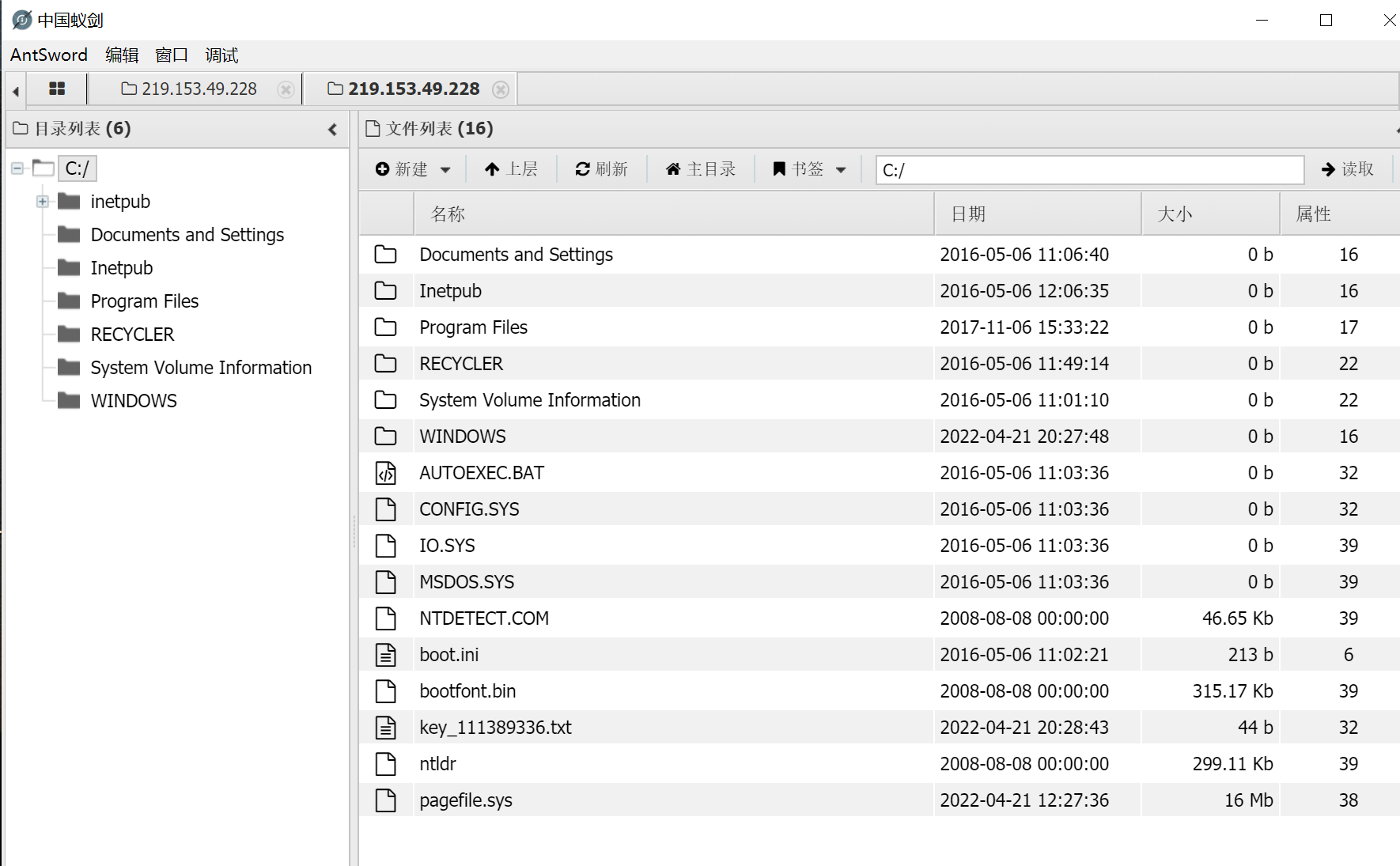The image size is (1400, 866).
Task: Open the home grid tab icon
Action: coord(57,89)
